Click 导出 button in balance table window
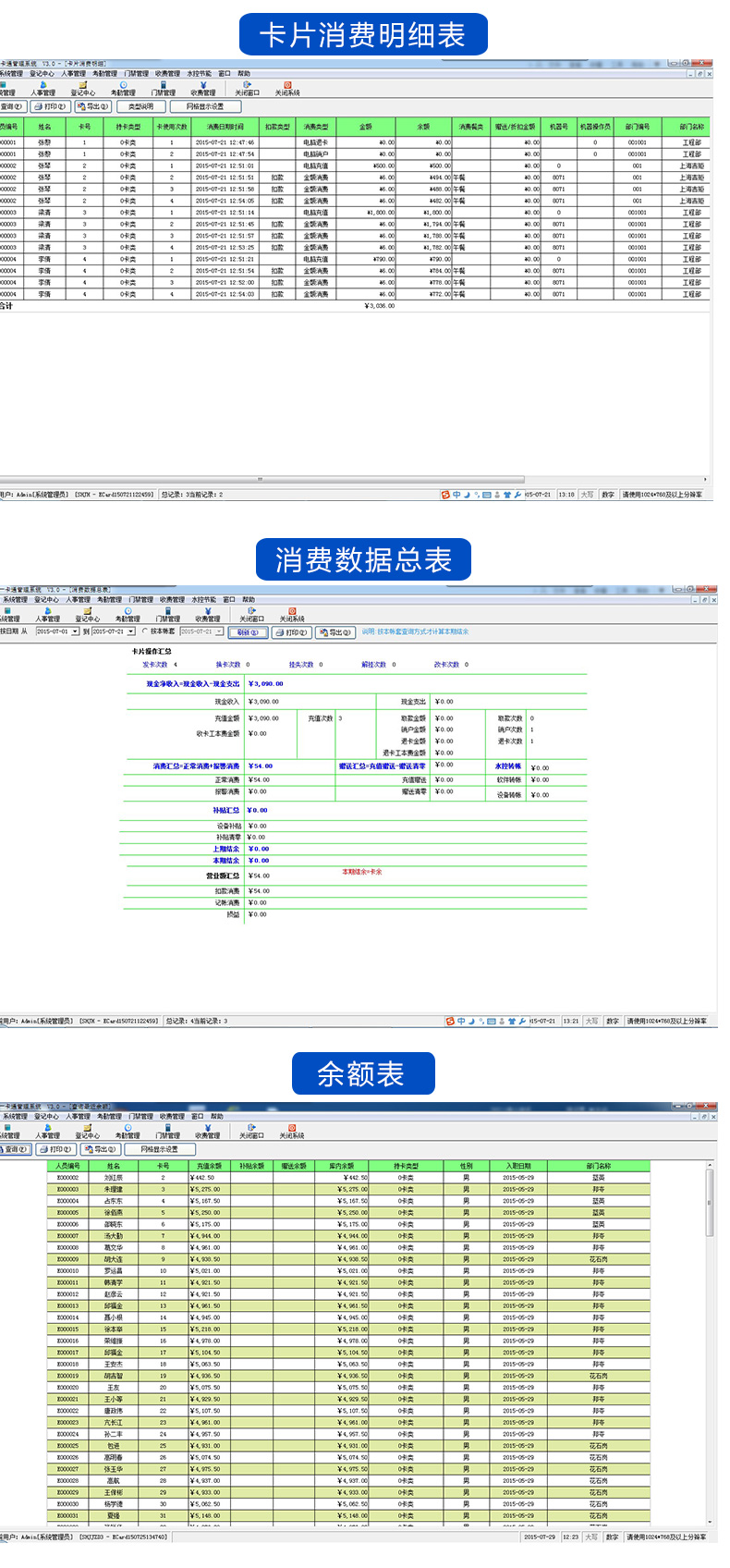The image size is (730, 1568). pos(100,1149)
